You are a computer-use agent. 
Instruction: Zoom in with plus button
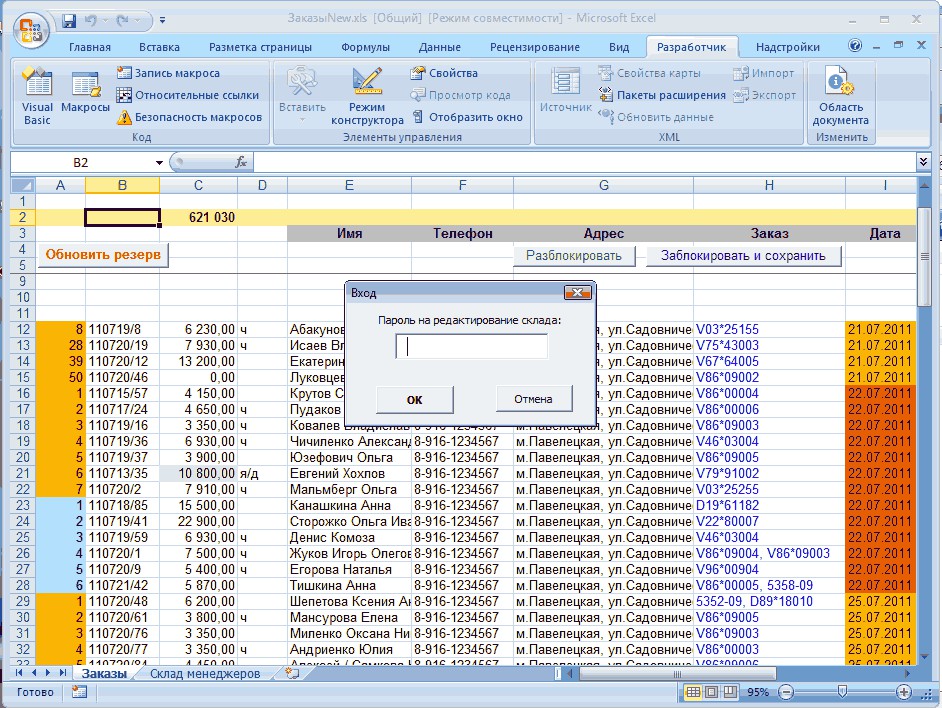point(904,692)
